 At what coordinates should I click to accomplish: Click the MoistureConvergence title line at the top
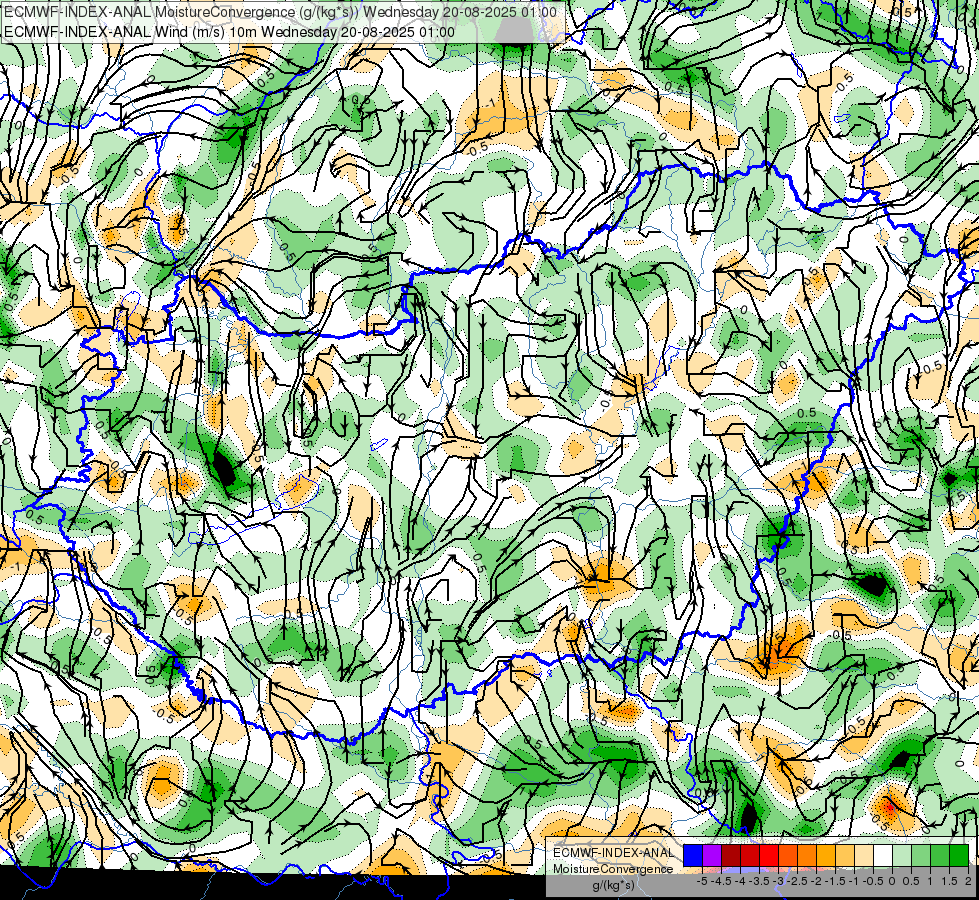pos(280,12)
